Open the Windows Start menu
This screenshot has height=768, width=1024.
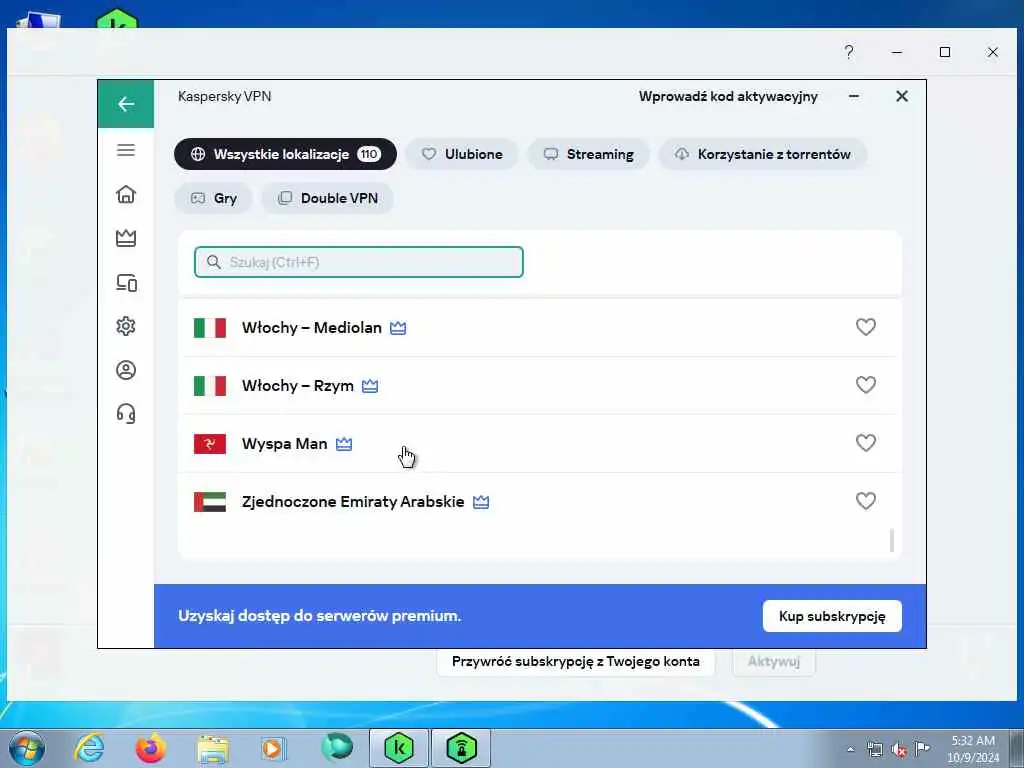[26, 748]
